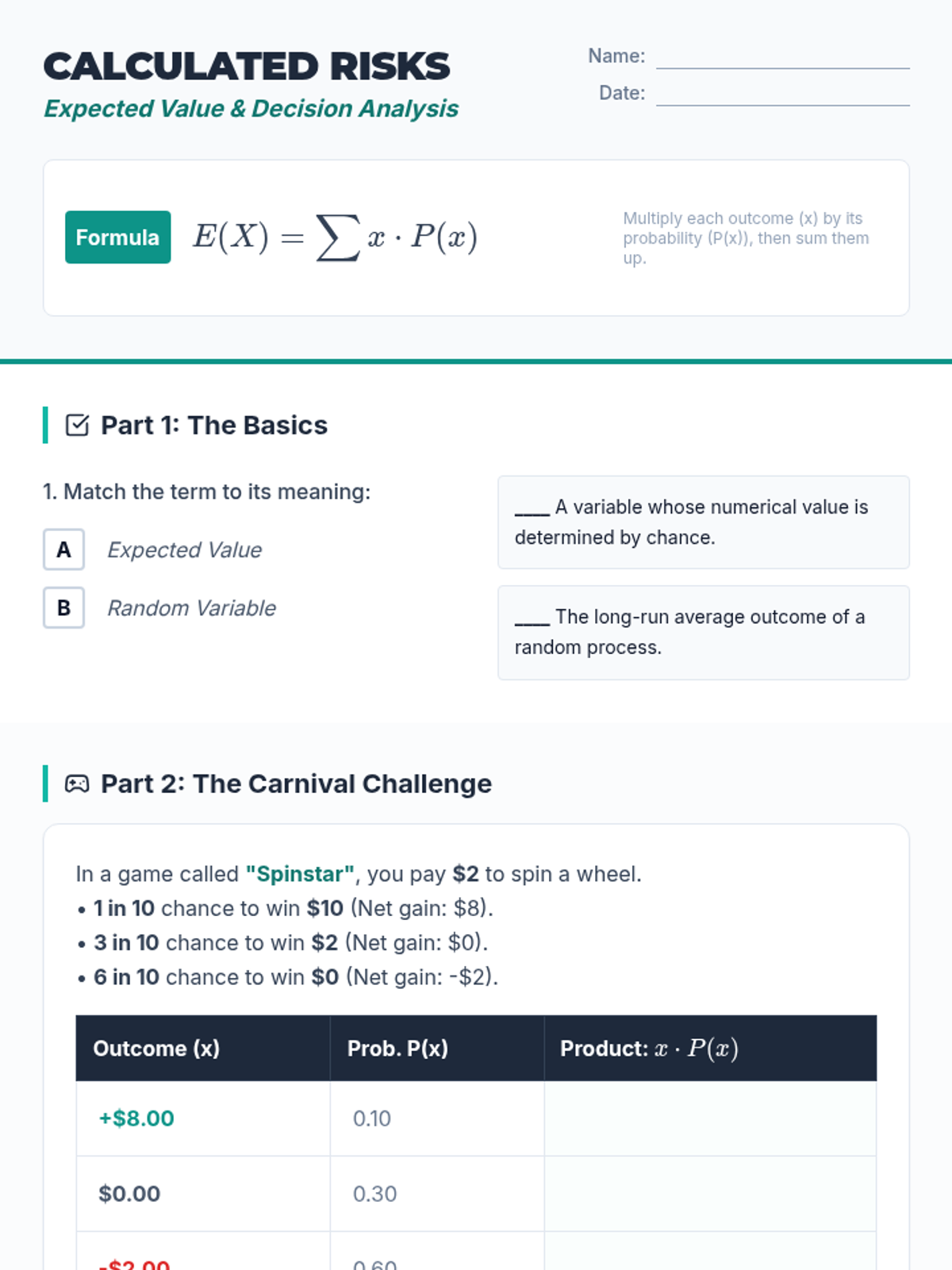Click the blank before 'A variable whose numerical value'
The width and height of the screenshot is (952, 1270).
point(532,508)
